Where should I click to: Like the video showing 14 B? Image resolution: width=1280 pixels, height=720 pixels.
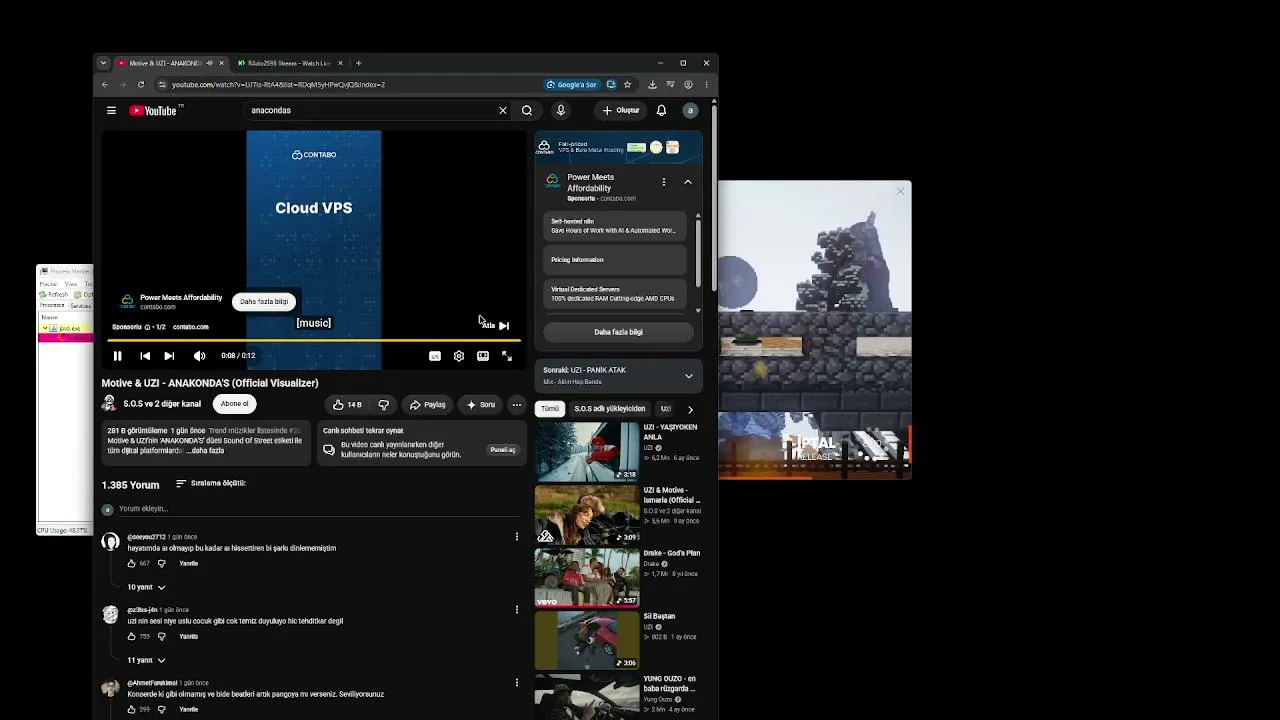click(x=347, y=405)
